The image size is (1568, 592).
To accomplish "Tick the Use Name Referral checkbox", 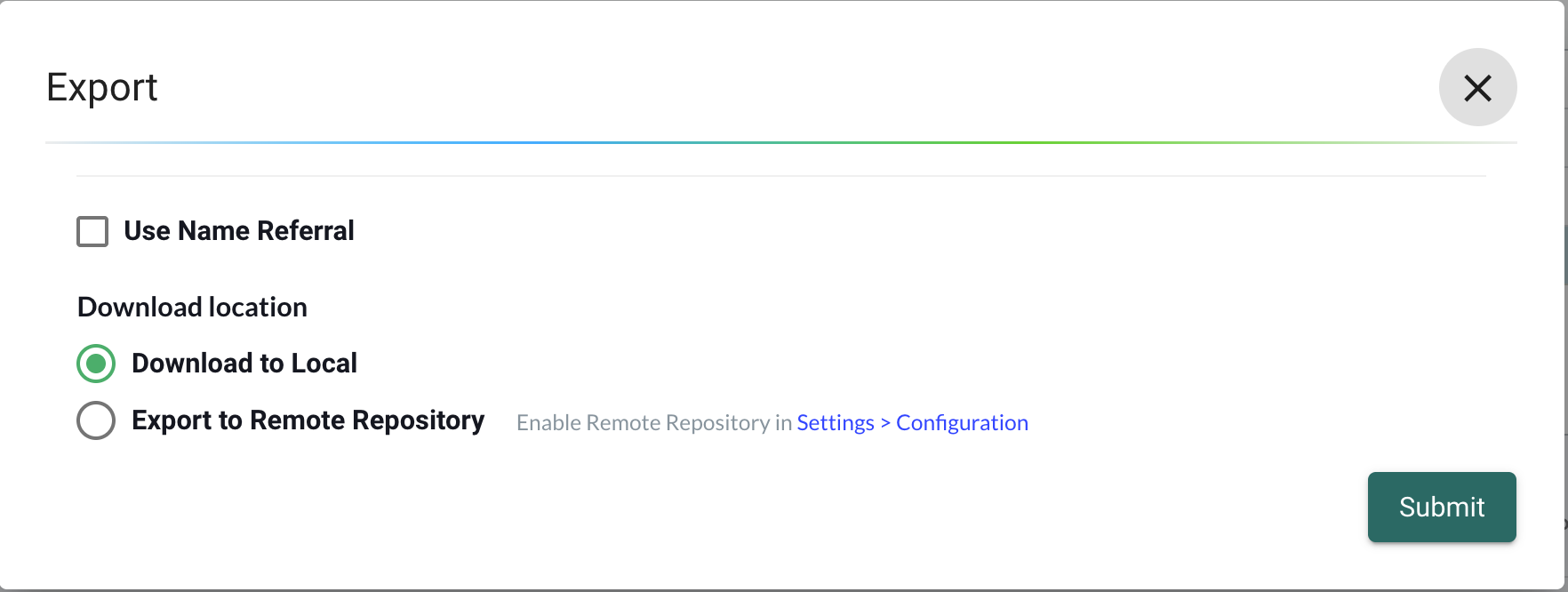I will point(92,231).
